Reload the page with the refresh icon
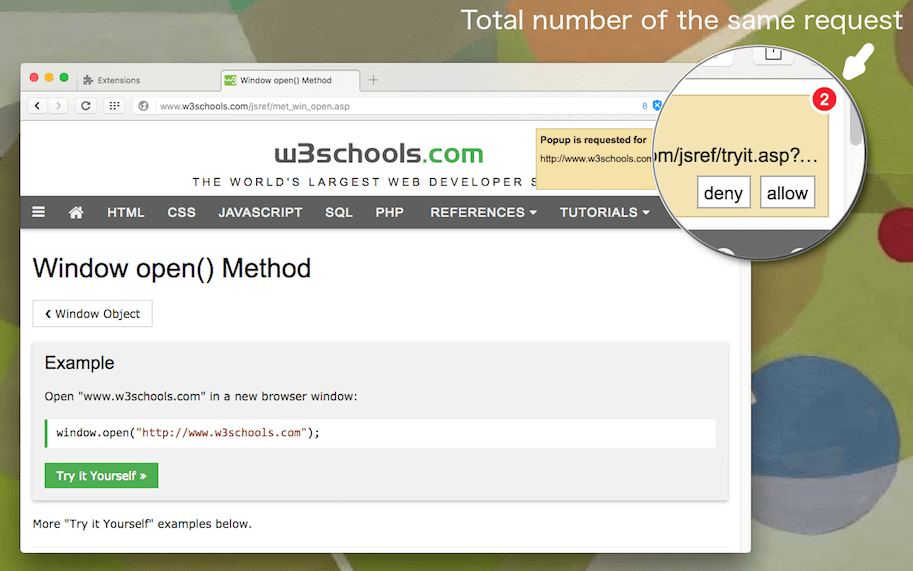 [x=86, y=105]
